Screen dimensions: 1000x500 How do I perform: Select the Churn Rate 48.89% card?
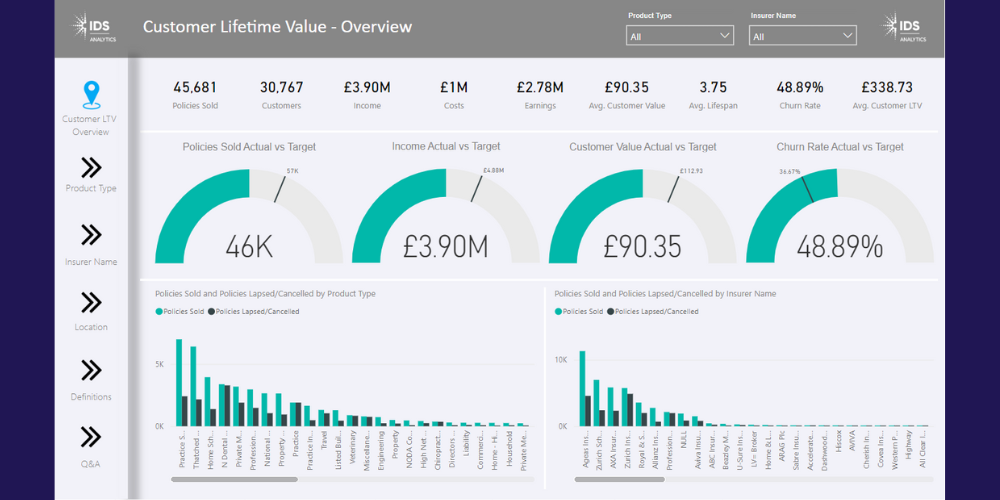tap(800, 94)
